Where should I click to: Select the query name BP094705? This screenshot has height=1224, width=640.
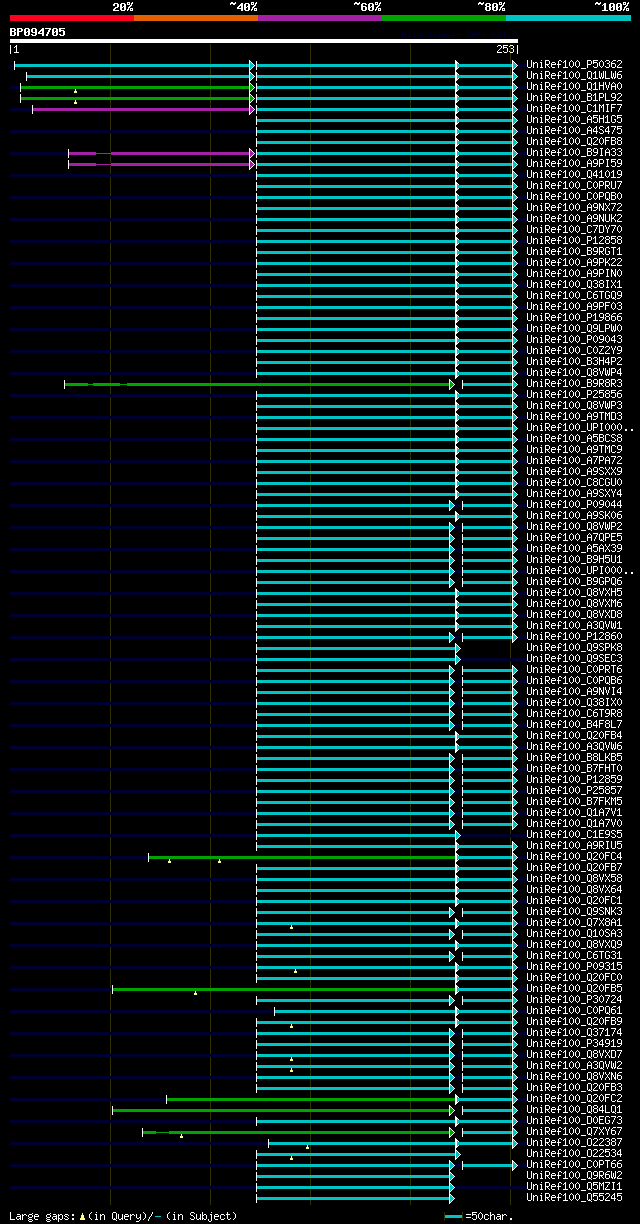click(x=38, y=32)
